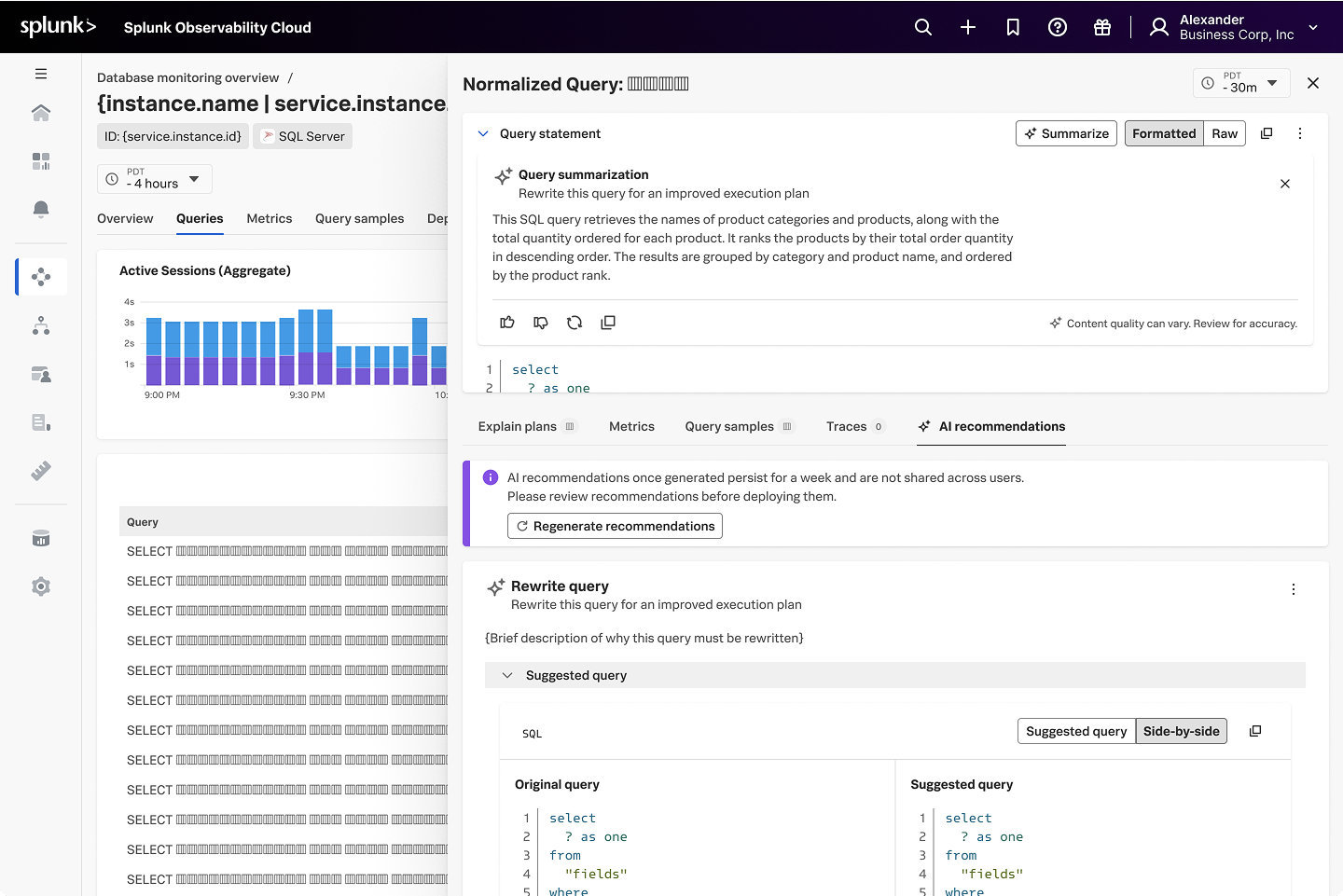Viewport: 1343px width, 896px height.
Task: Switch to the Traces tab
Action: (844, 426)
